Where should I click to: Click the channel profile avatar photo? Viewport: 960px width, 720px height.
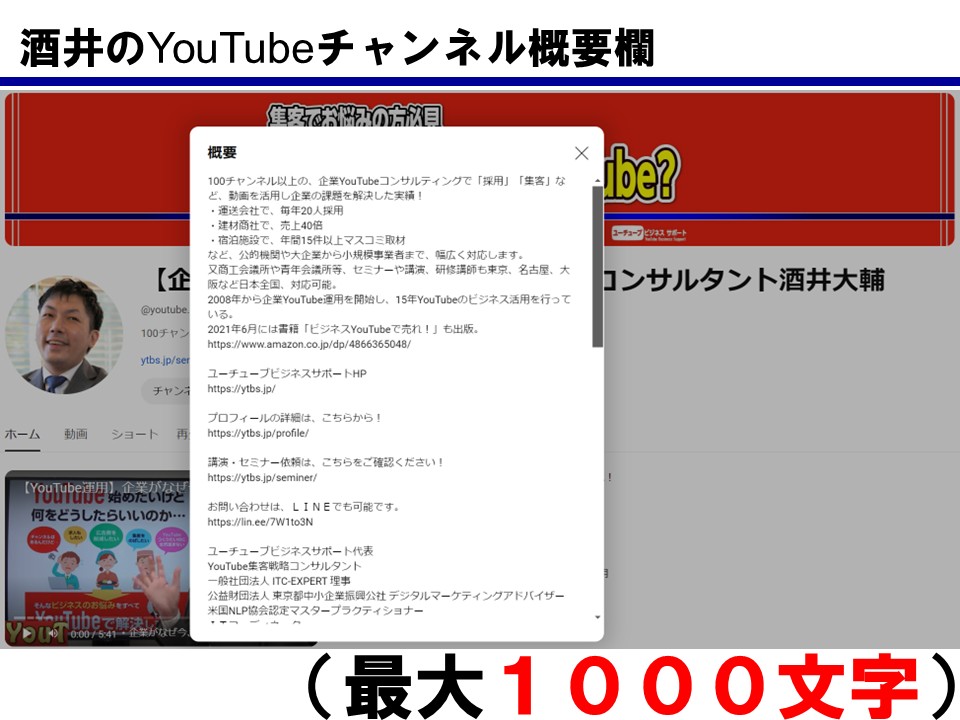pos(64,334)
